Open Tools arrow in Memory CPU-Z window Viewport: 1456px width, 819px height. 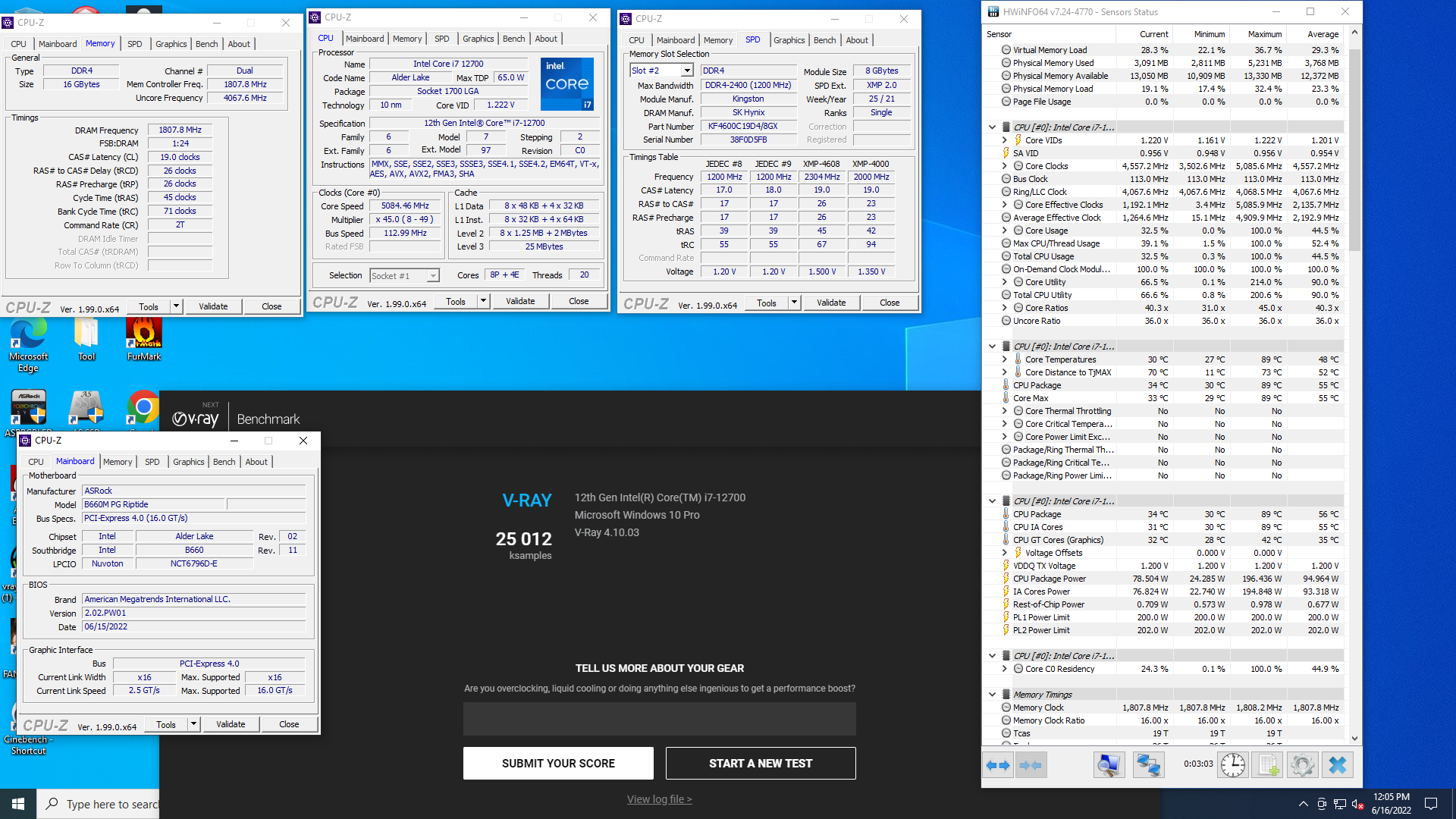(x=176, y=306)
